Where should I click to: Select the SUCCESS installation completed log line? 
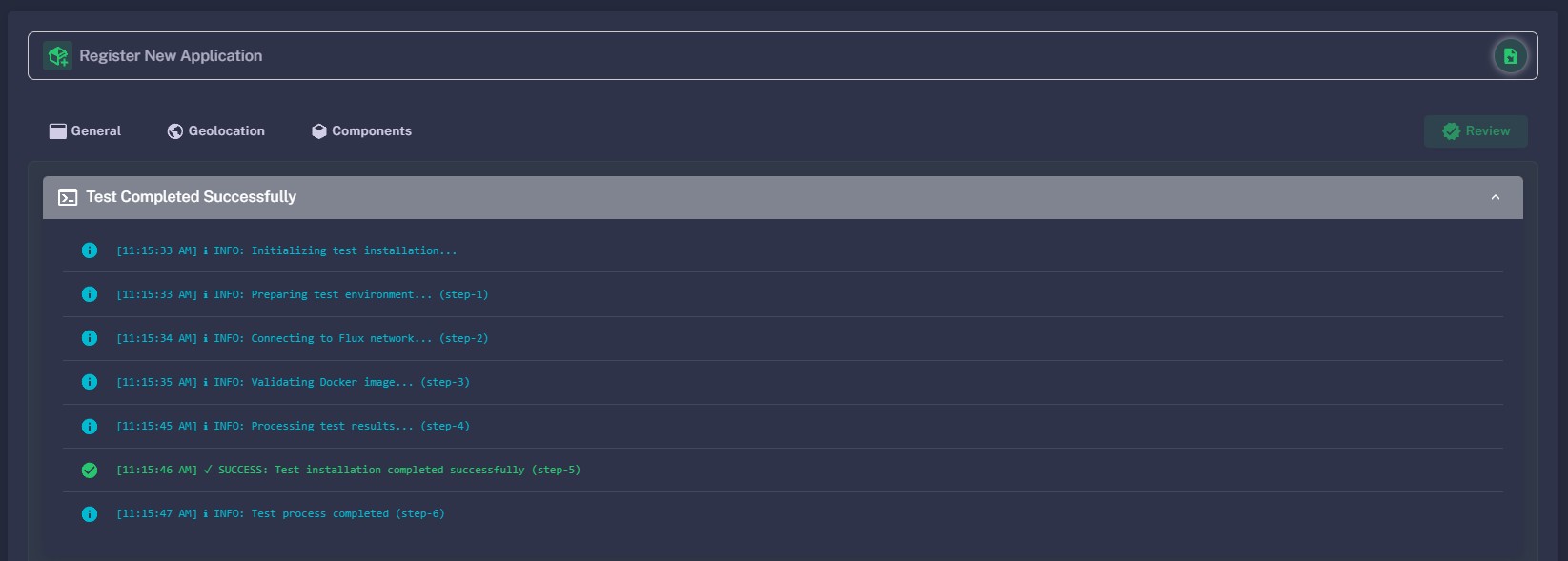pos(348,471)
